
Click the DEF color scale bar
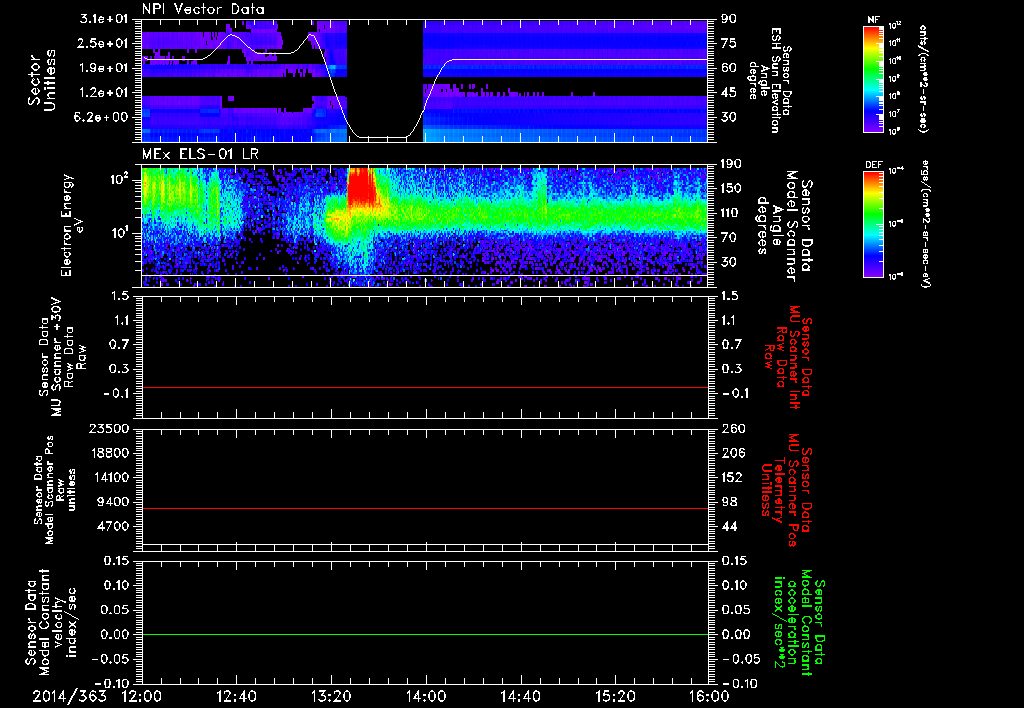pos(874,224)
